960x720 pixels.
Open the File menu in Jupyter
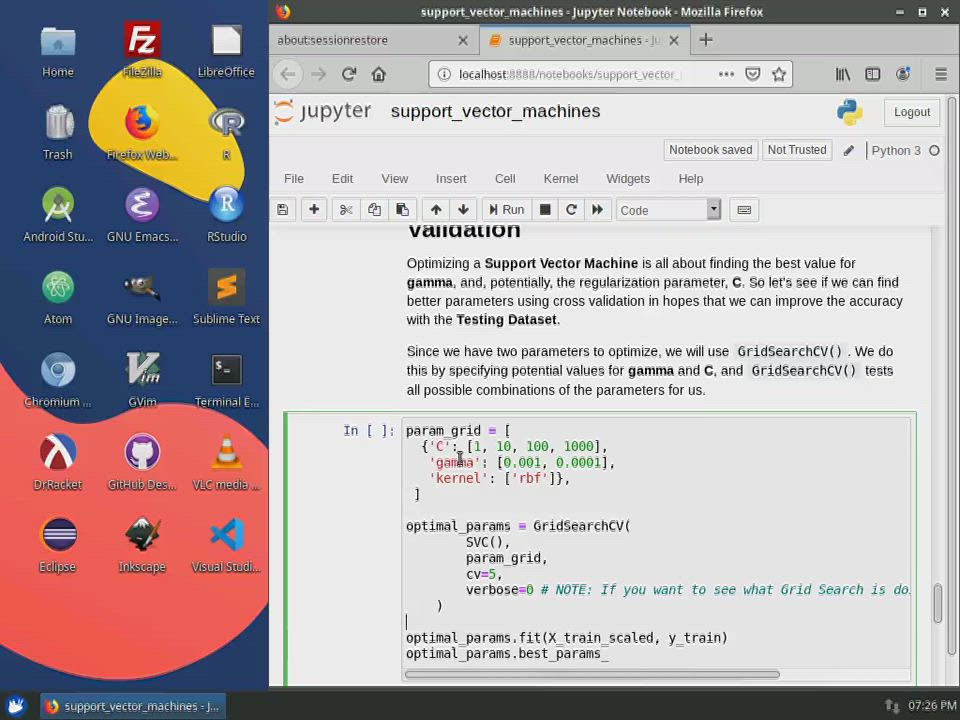coord(294,179)
